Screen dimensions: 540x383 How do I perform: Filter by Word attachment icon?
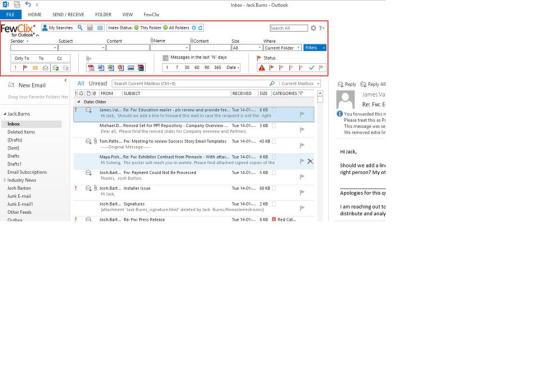[x=101, y=68]
